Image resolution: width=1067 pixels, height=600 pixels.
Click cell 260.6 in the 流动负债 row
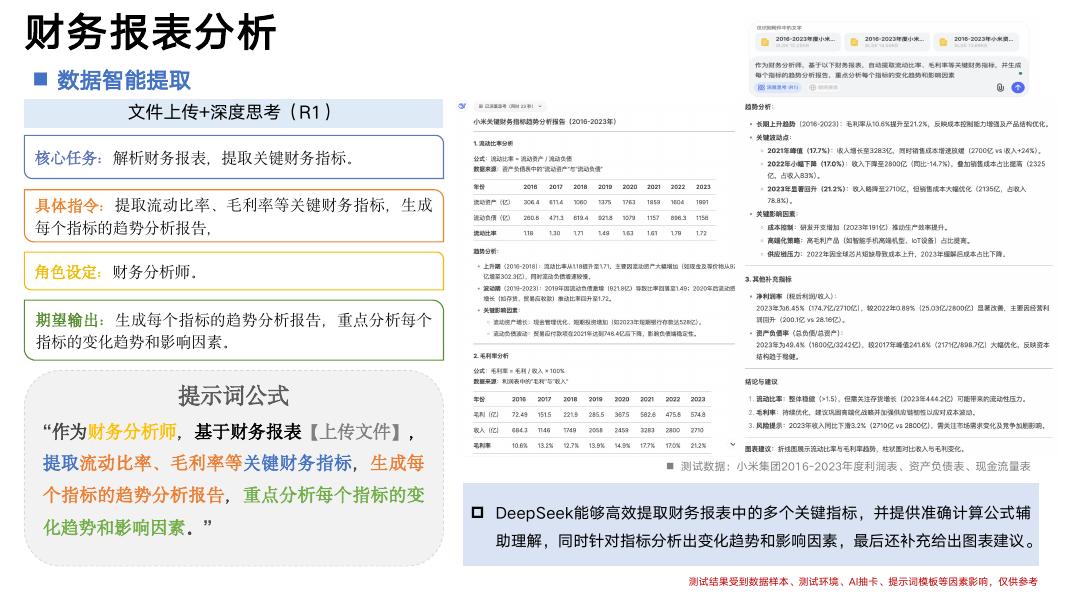pyautogui.click(x=531, y=218)
